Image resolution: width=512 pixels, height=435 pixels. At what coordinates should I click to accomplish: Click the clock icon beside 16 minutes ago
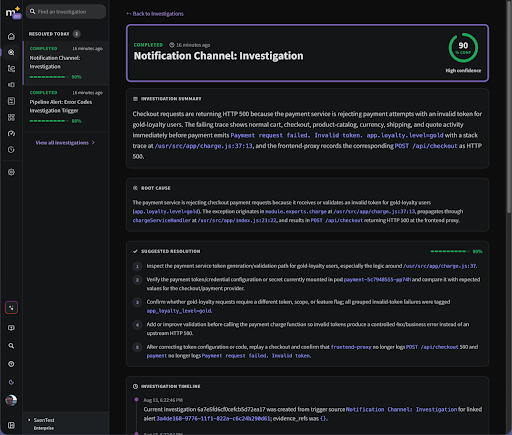point(172,45)
